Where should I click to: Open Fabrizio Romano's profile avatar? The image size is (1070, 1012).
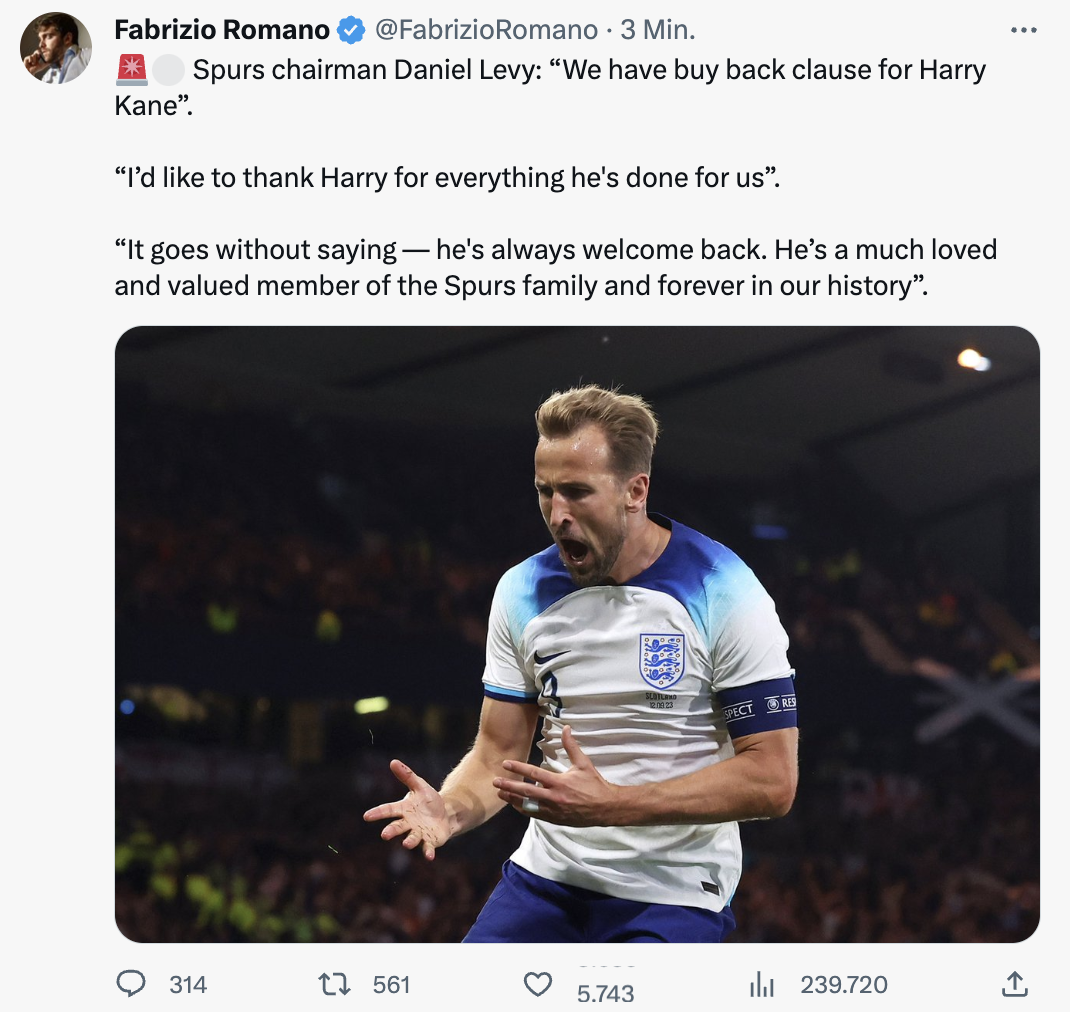(56, 49)
